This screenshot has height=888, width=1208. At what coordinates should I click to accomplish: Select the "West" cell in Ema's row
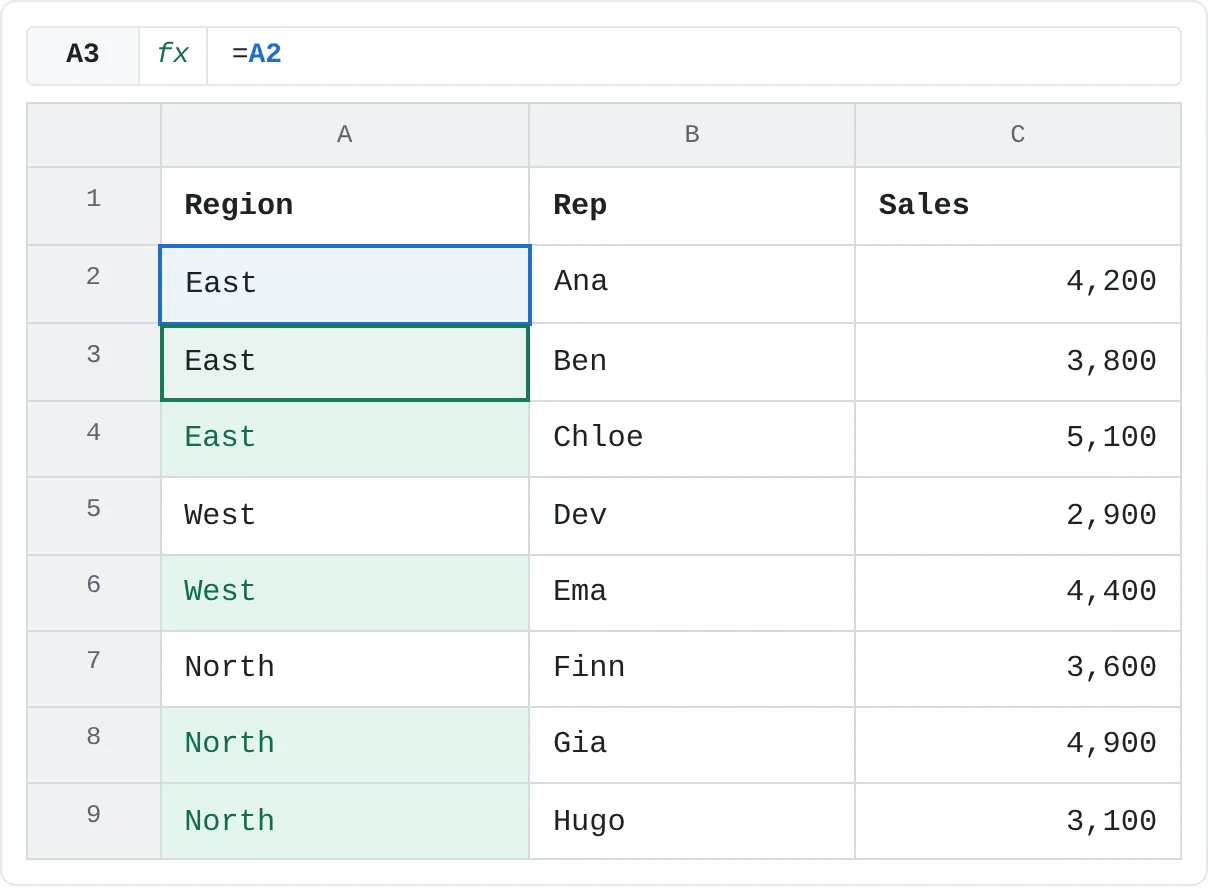click(x=345, y=593)
